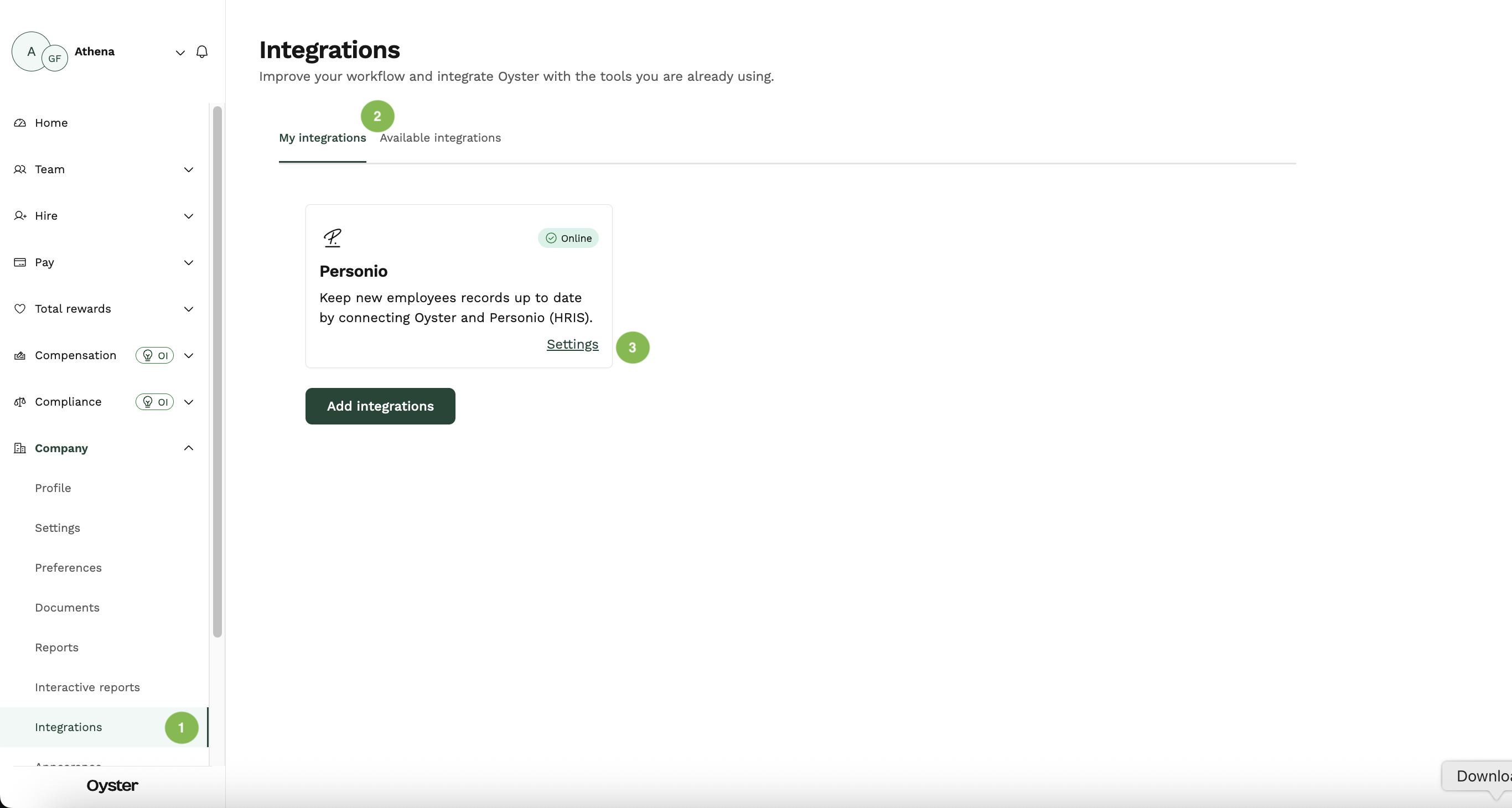1512x808 pixels.
Task: Click the Athena company name
Action: [x=95, y=51]
